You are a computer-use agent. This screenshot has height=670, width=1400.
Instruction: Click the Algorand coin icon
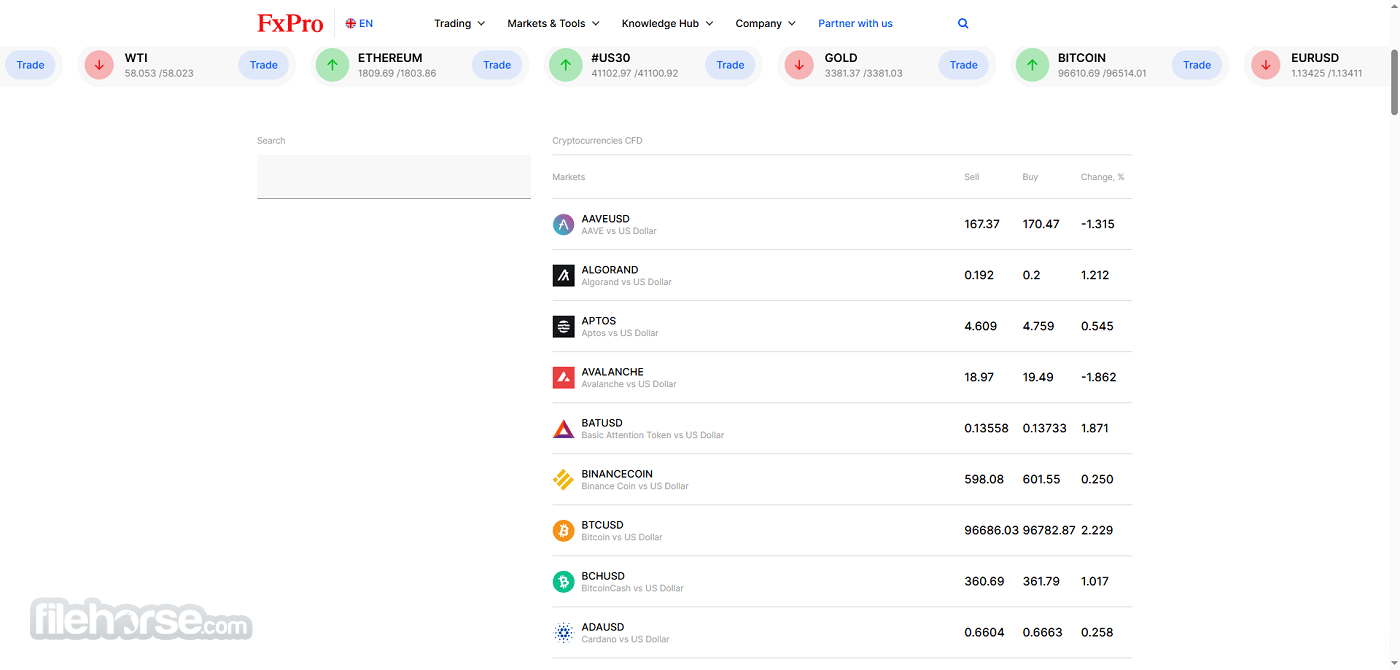(x=563, y=275)
